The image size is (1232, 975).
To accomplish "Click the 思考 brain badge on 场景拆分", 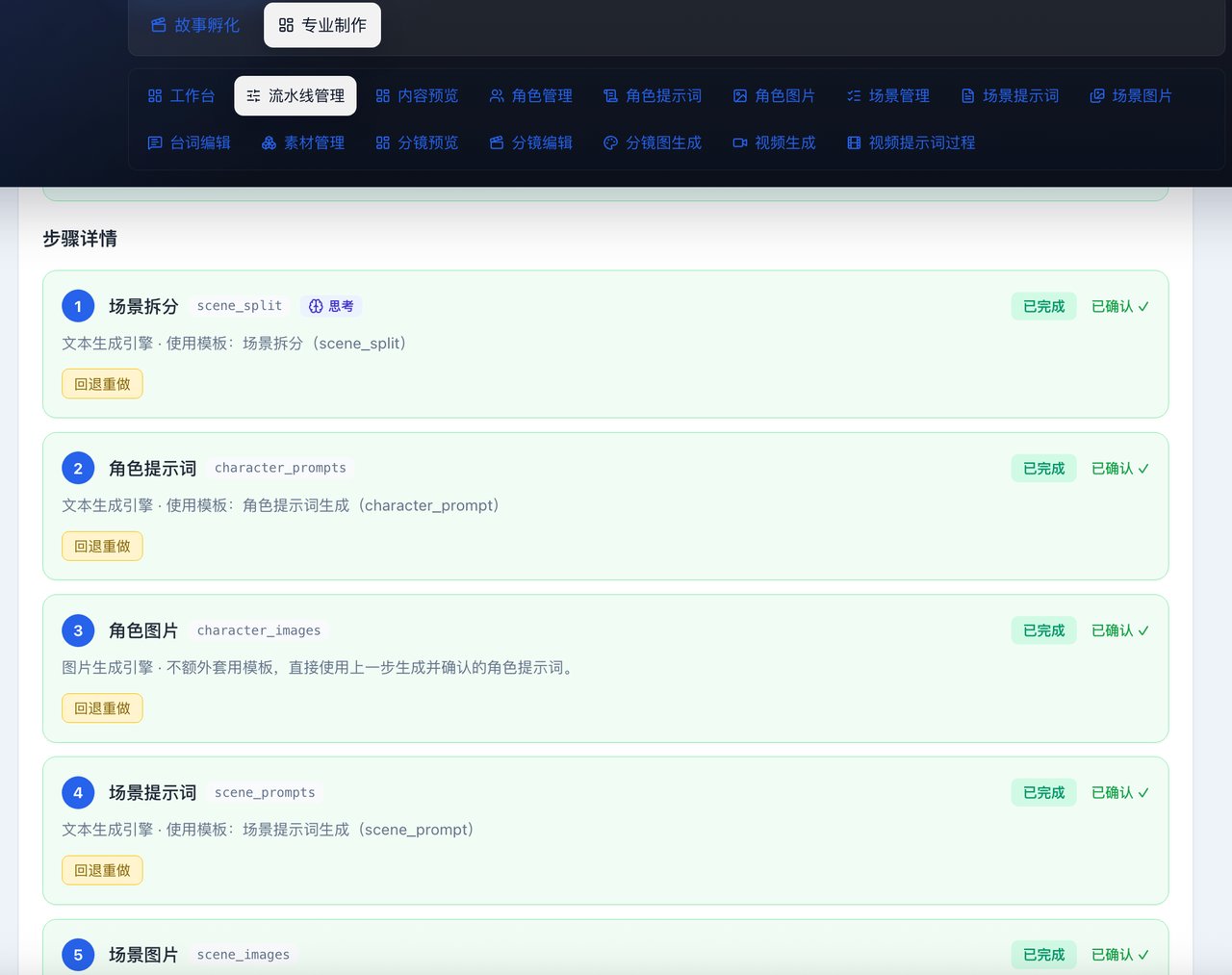I will (x=331, y=306).
